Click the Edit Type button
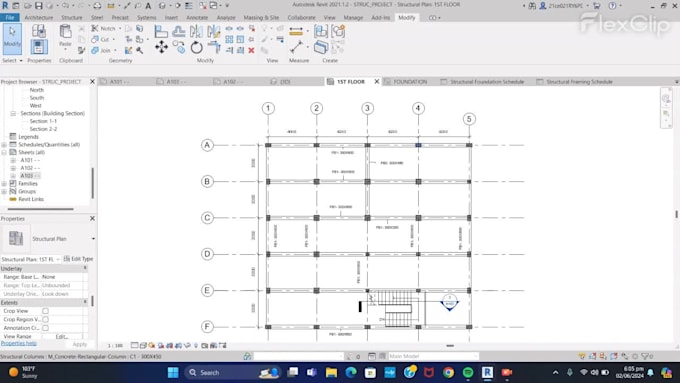 pyautogui.click(x=78, y=259)
